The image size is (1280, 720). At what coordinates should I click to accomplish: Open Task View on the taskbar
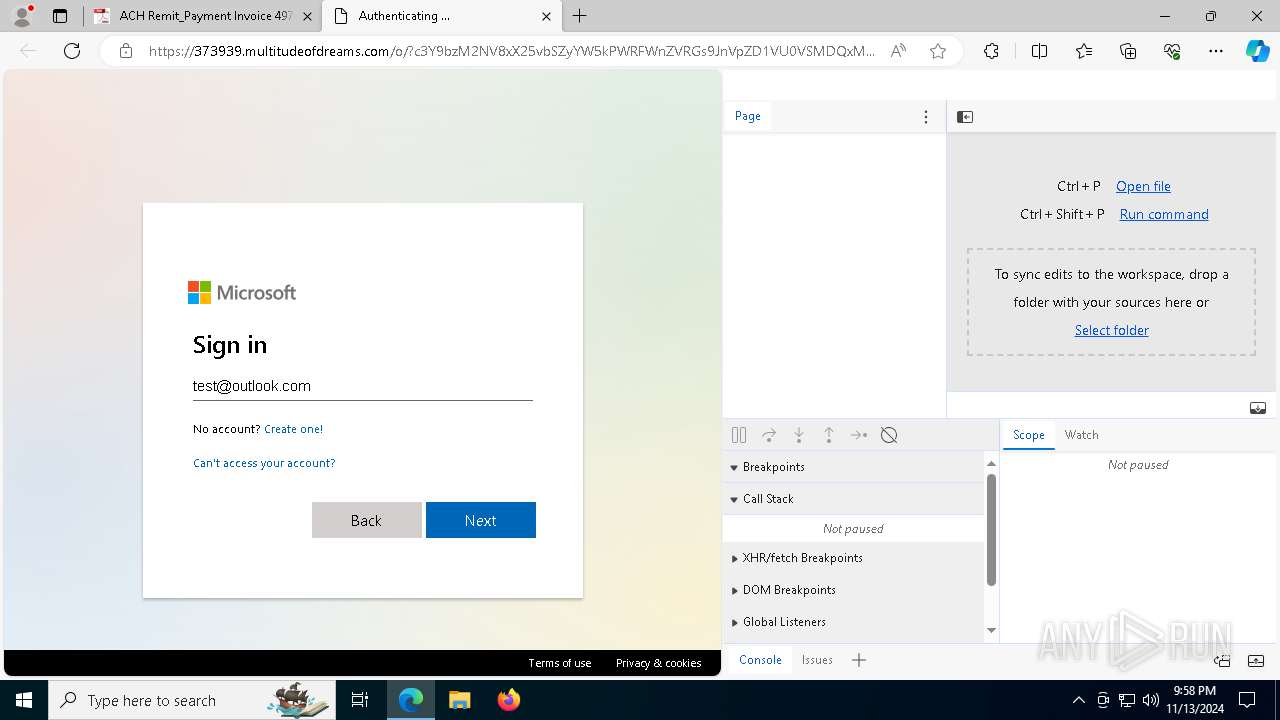click(x=360, y=700)
